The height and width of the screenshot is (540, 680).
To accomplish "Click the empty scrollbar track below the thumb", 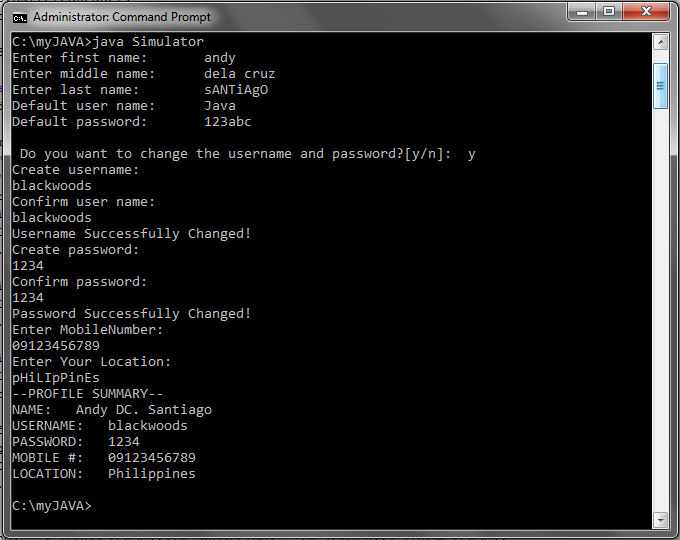I will (660, 310).
